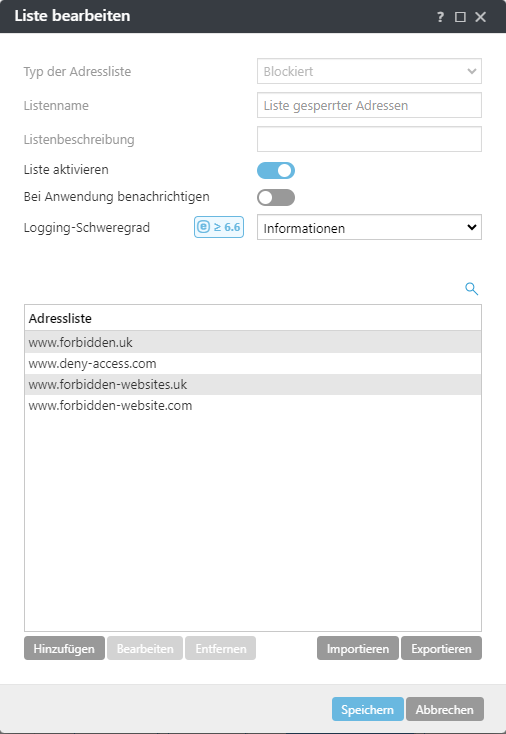Viewport: 506px width, 734px height.
Task: Click the search magnifier above Adressliste
Action: [471, 289]
